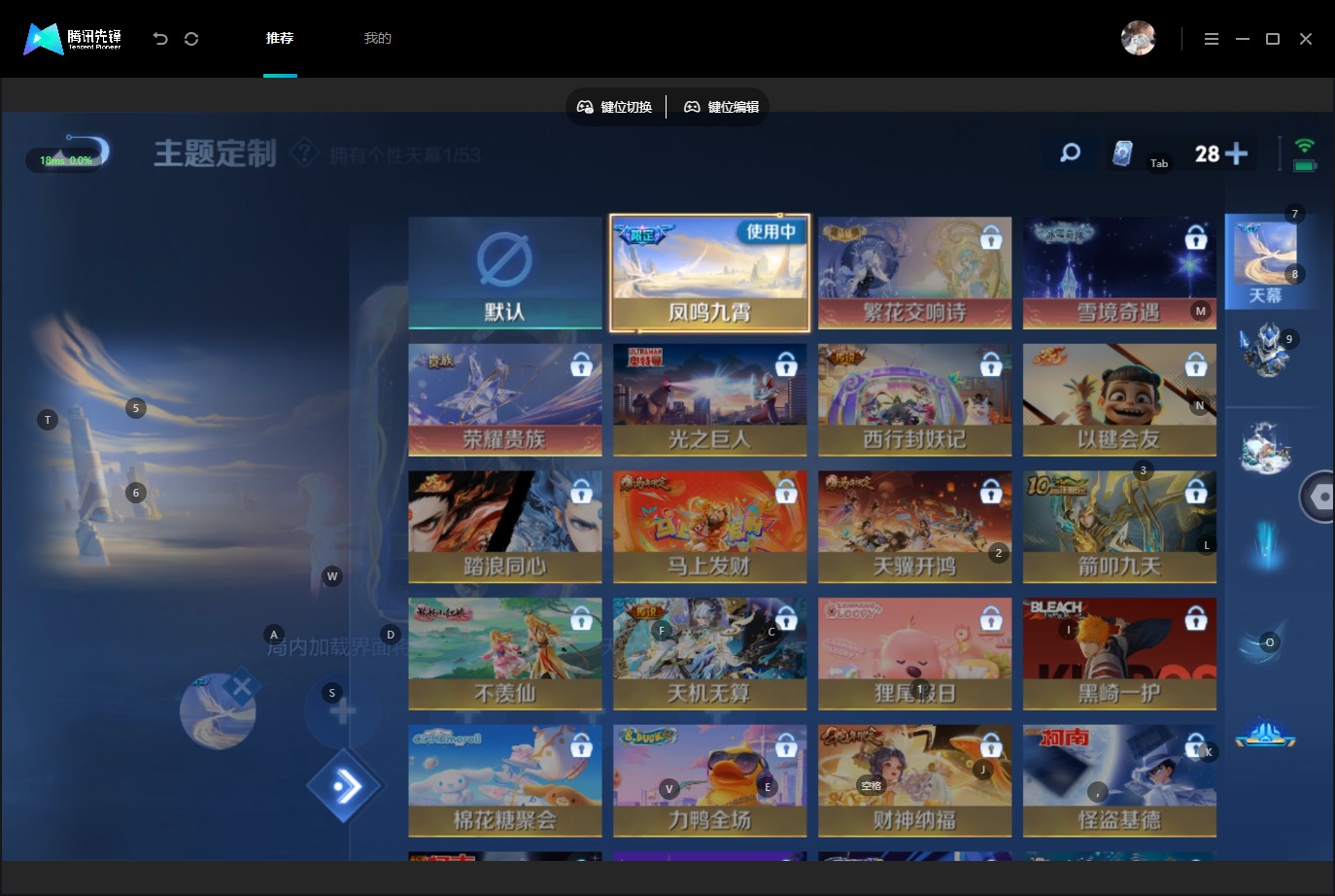
Task: Click the floating hexagon button on right edge
Action: (x=1319, y=497)
